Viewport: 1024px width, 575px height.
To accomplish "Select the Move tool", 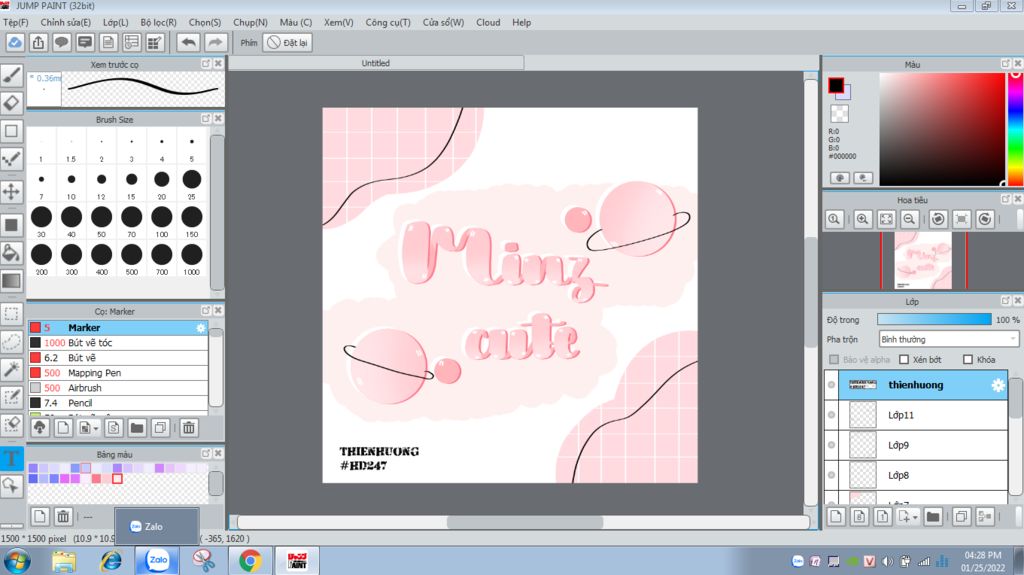I will click(x=12, y=191).
